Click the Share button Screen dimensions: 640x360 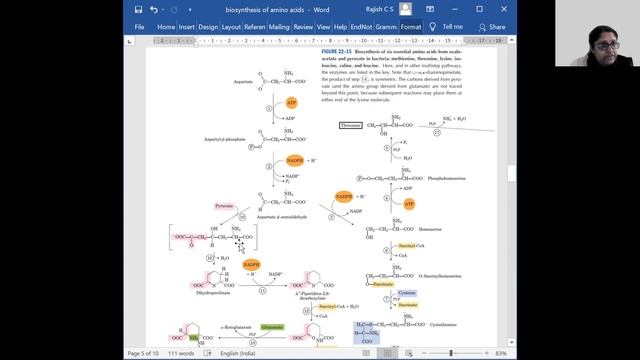pyautogui.click(x=492, y=27)
